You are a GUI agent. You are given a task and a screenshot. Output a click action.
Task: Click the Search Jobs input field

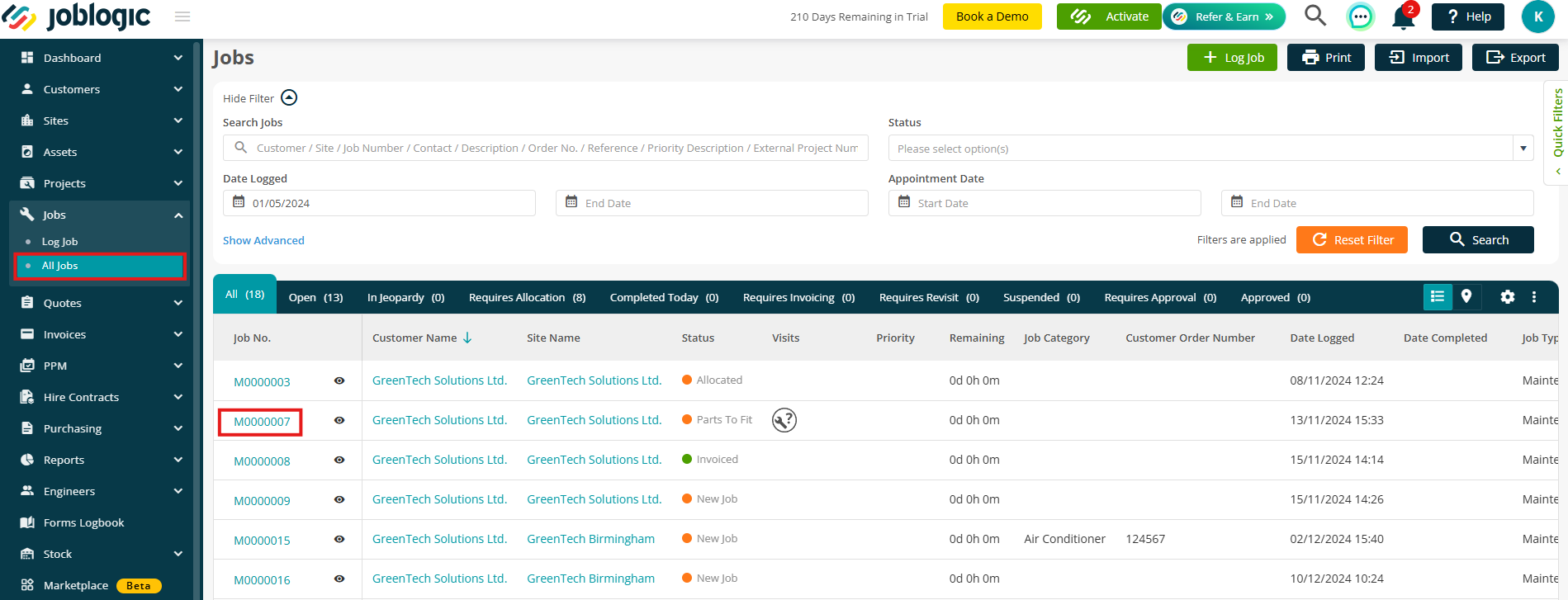(x=546, y=148)
